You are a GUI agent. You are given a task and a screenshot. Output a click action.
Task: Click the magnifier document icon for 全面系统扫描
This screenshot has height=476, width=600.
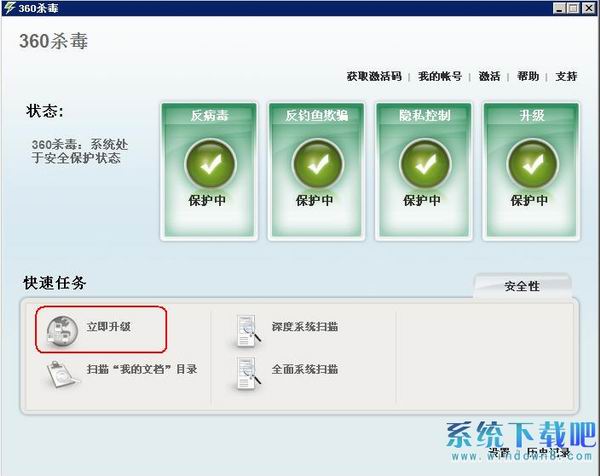point(248,373)
